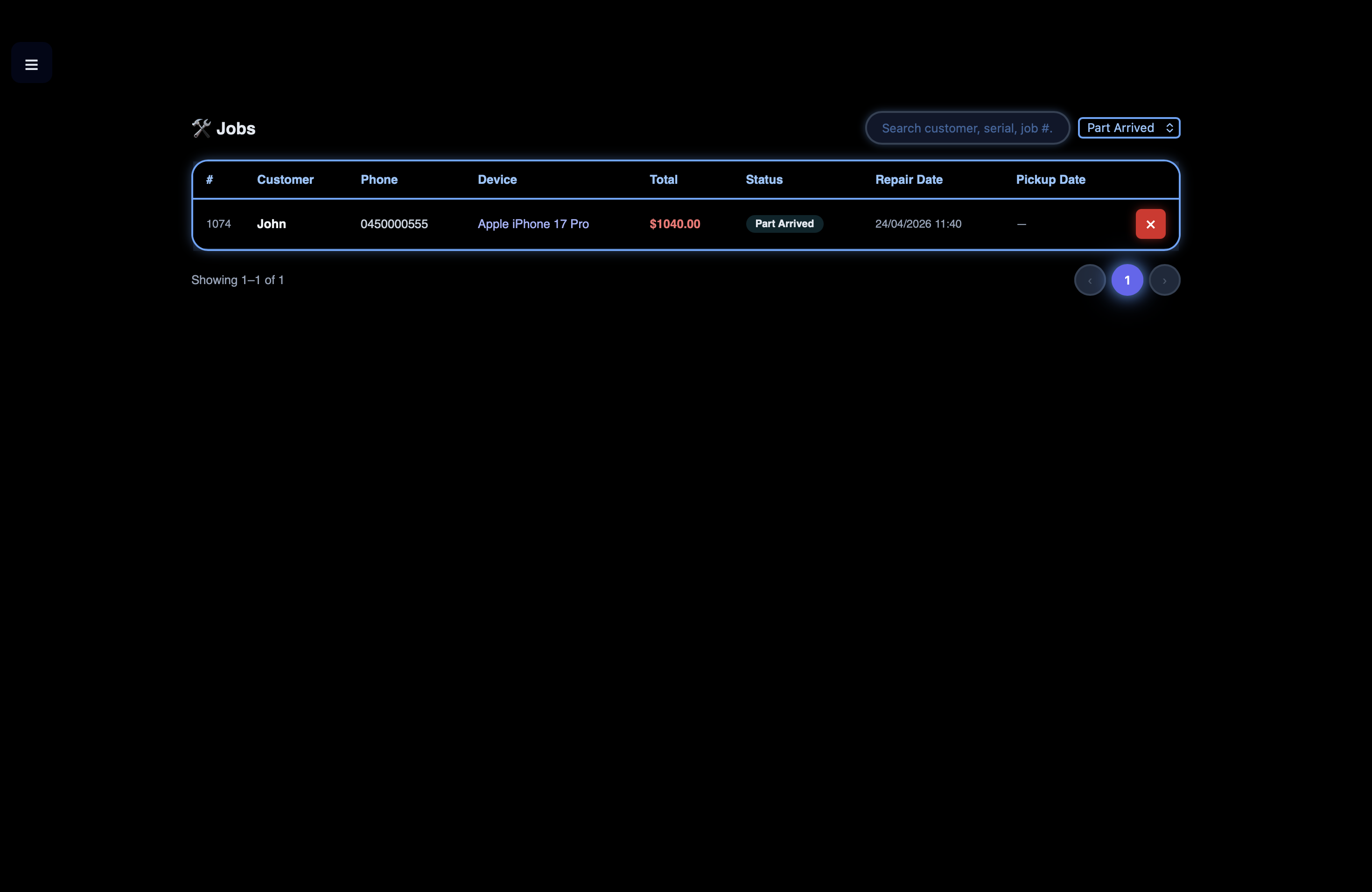The height and width of the screenshot is (892, 1372).
Task: Go to next page arrow
Action: point(1164,280)
